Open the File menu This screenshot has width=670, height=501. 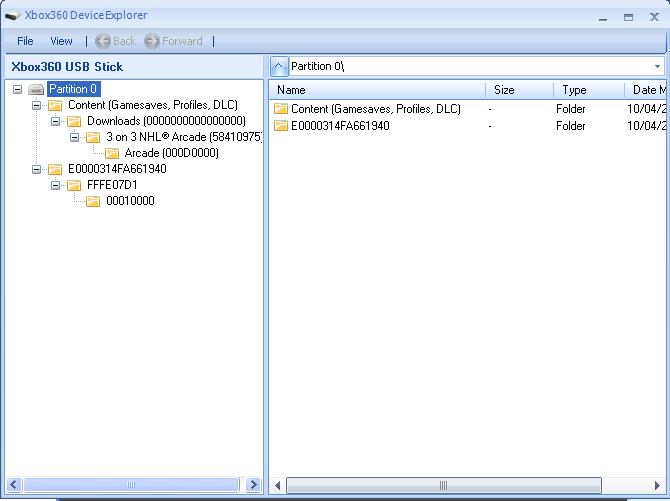[x=25, y=41]
